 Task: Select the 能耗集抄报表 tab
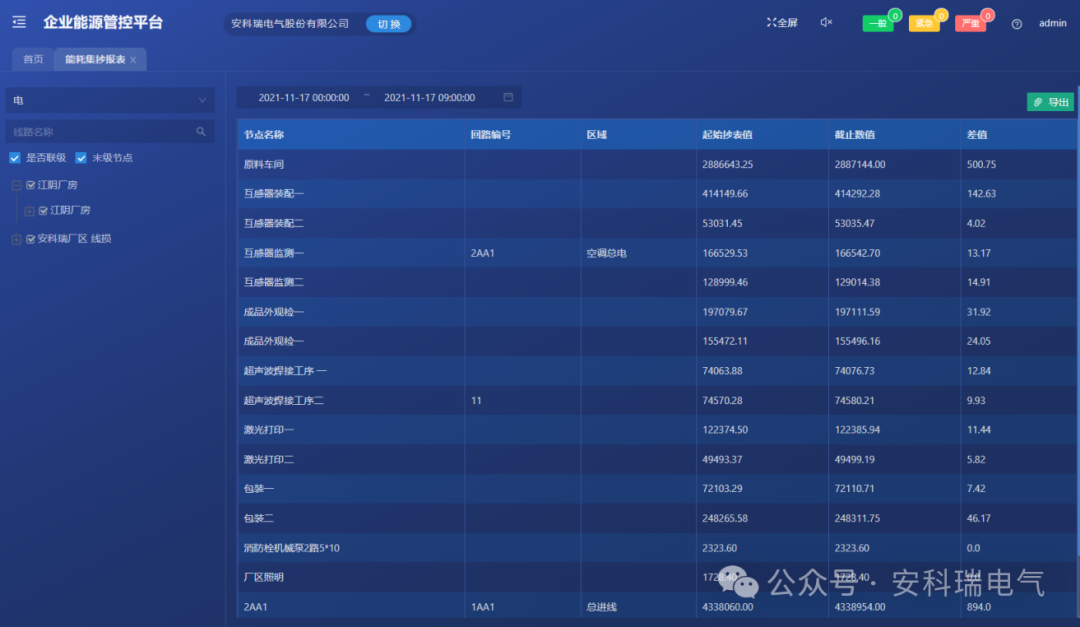(x=95, y=59)
